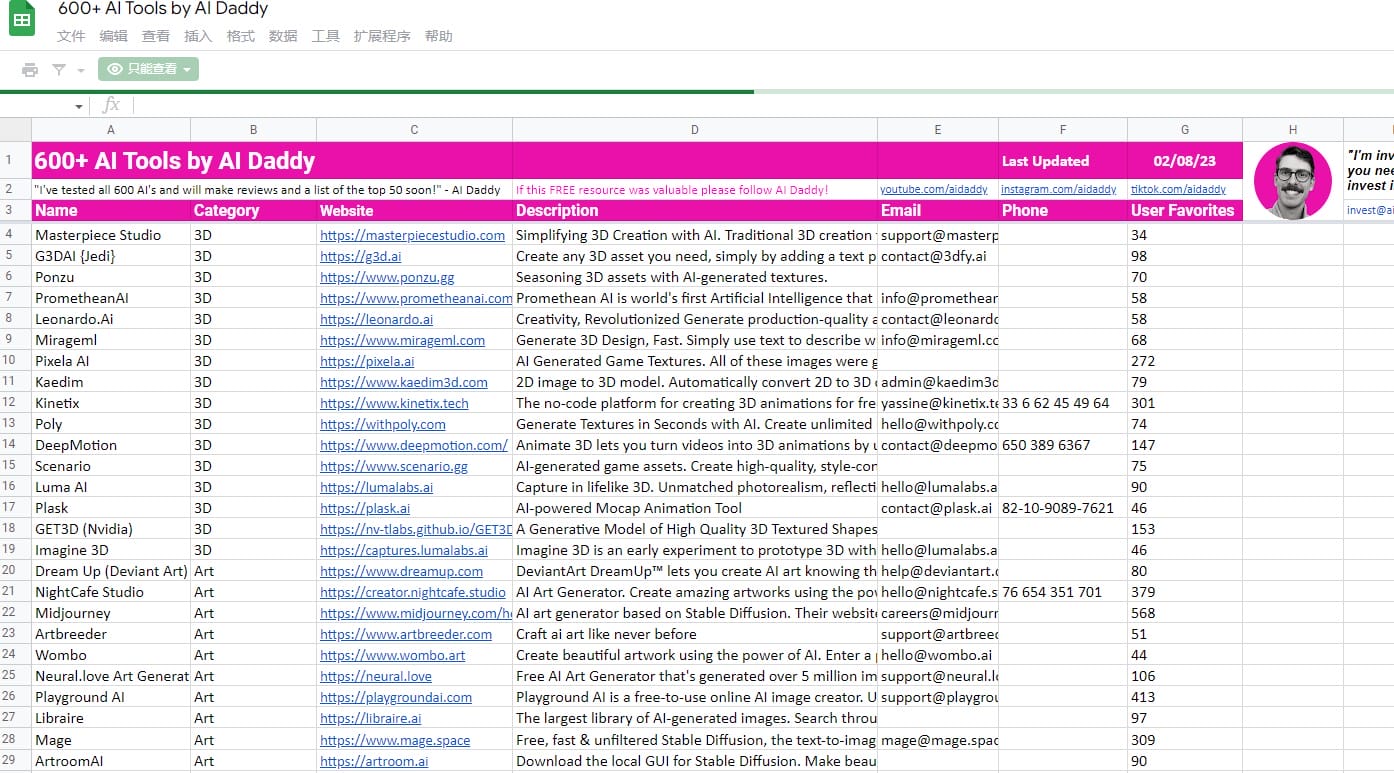The width and height of the screenshot is (1394, 773).
Task: Open the www.midjourney.com link
Action: [416, 613]
